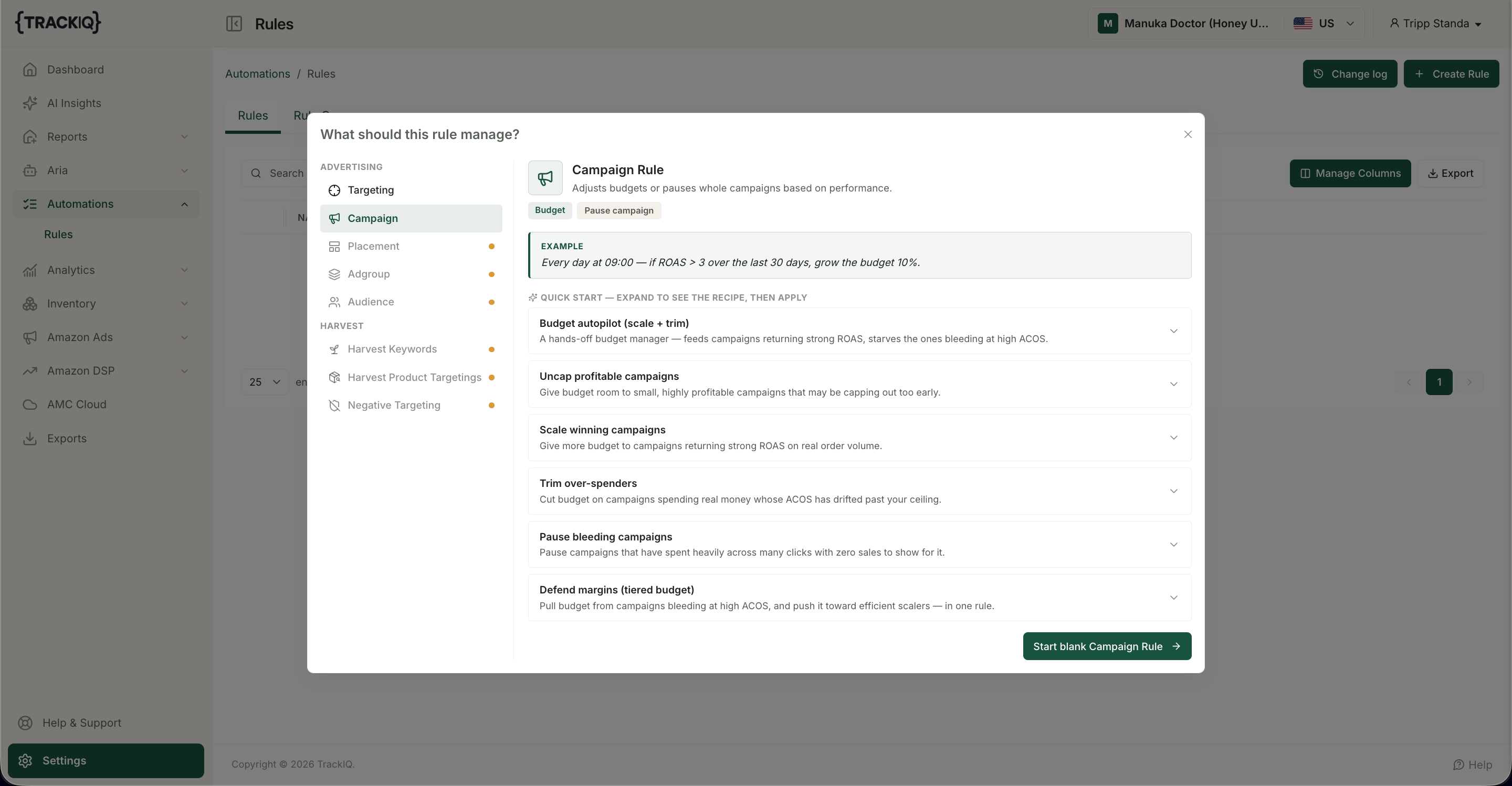1512x786 pixels.
Task: Click the Inventory boxes icon
Action: tap(30, 304)
